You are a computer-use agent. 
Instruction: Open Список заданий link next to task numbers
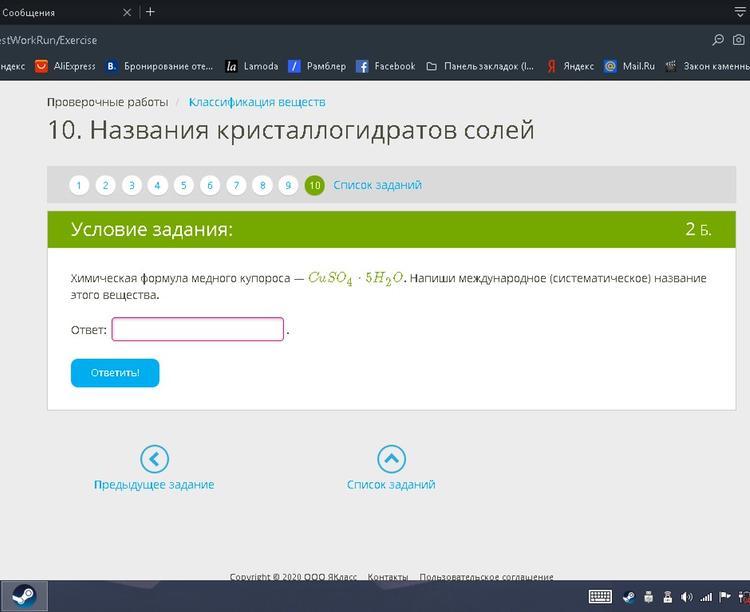(x=377, y=185)
